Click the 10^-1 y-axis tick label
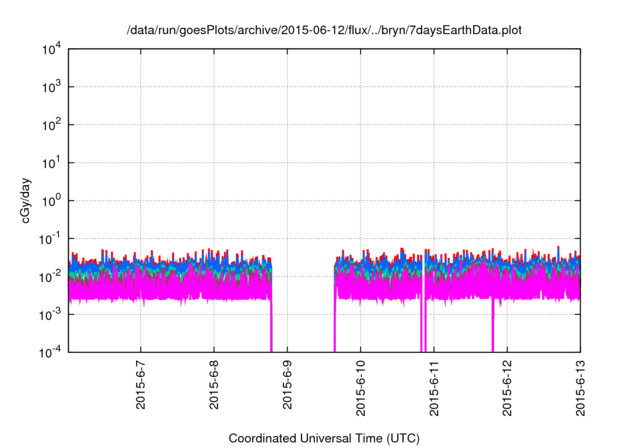The image size is (640, 448). [x=50, y=238]
